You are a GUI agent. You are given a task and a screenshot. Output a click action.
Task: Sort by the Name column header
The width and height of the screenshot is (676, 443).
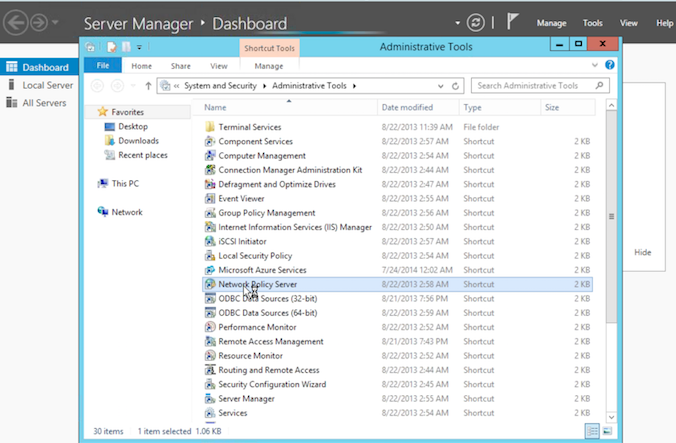[285, 107]
